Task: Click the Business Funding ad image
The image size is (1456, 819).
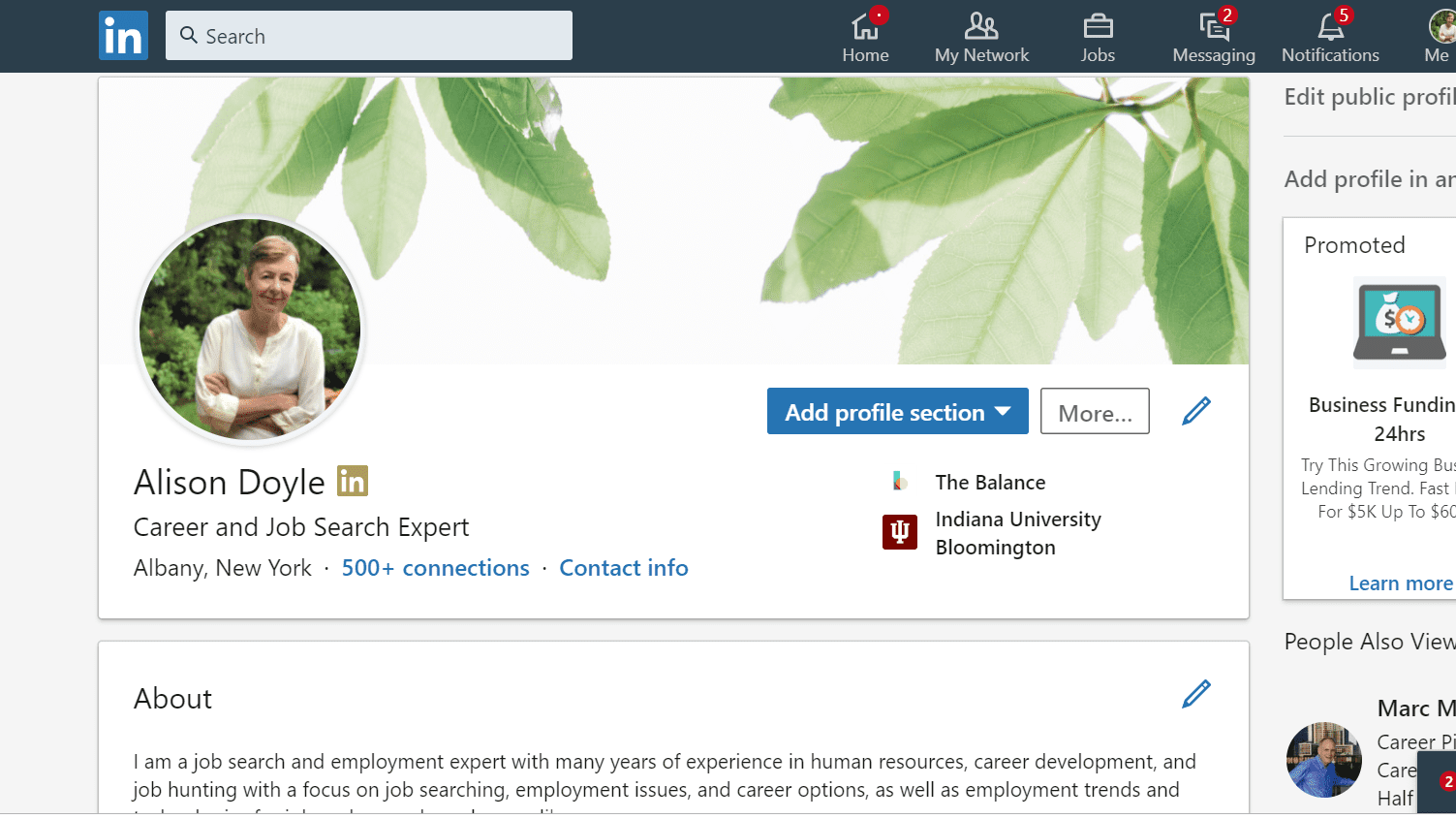Action: pos(1400,323)
